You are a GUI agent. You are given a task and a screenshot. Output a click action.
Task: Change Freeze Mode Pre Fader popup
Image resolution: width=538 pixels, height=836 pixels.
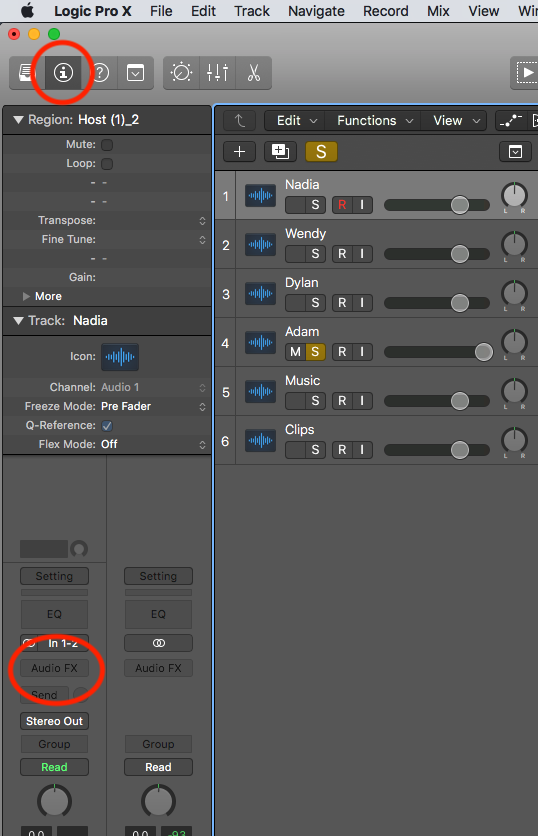[202, 407]
